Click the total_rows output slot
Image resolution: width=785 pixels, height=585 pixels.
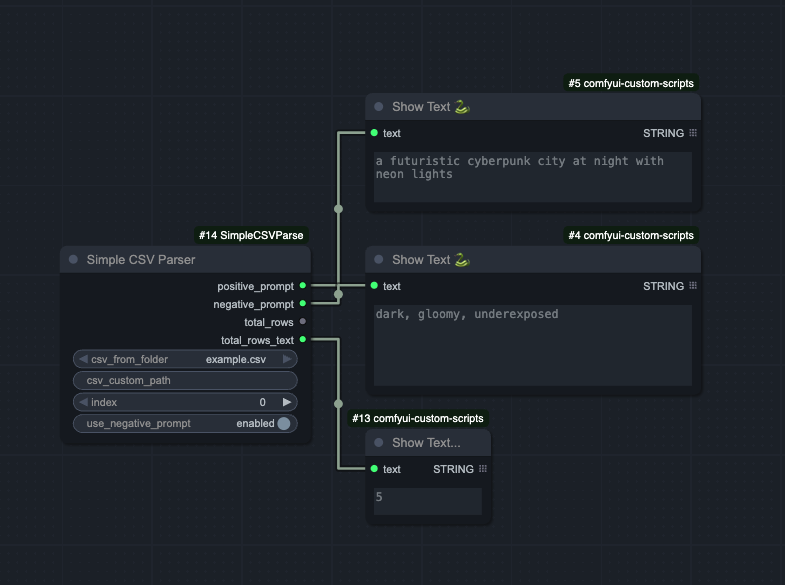click(302, 321)
